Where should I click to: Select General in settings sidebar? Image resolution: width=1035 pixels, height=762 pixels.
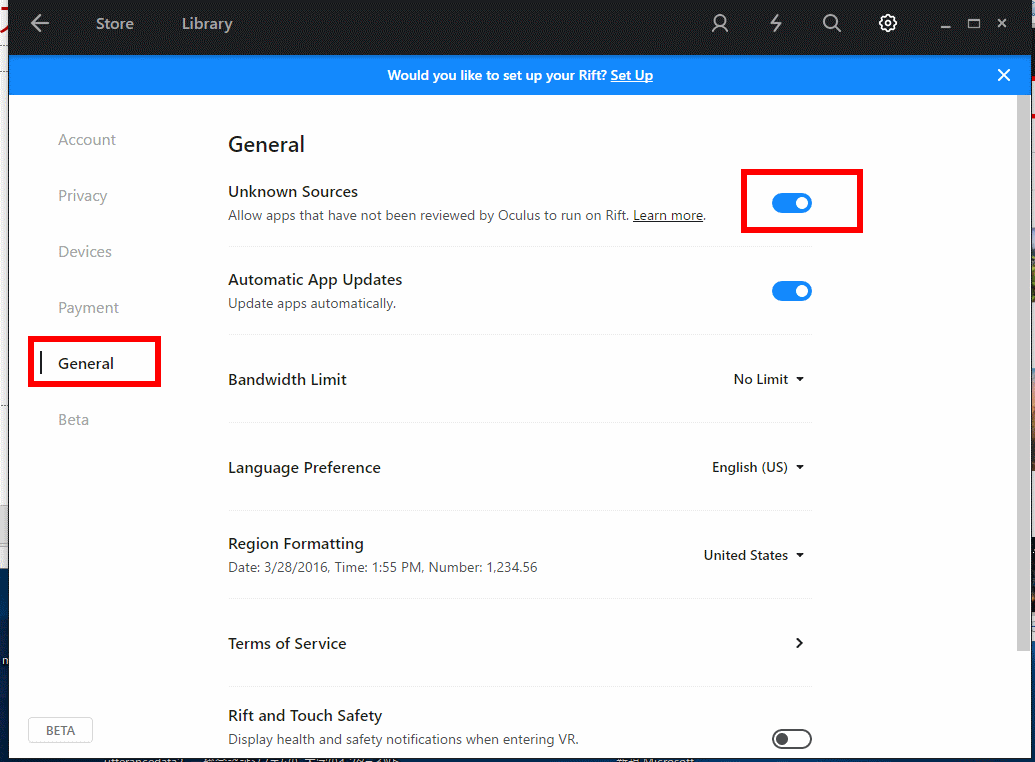pos(86,363)
